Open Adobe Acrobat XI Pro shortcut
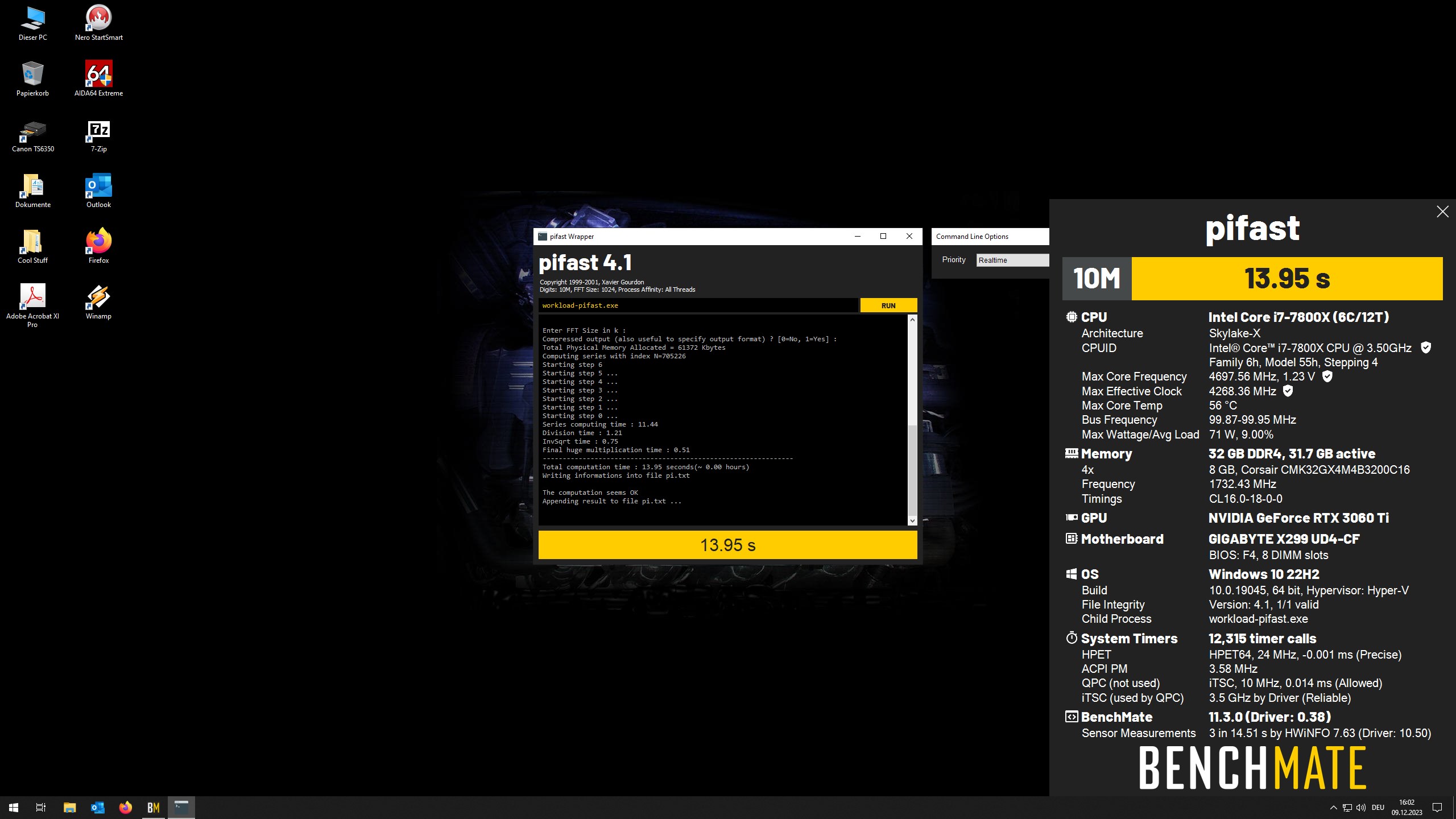The image size is (1456, 819). [x=32, y=306]
